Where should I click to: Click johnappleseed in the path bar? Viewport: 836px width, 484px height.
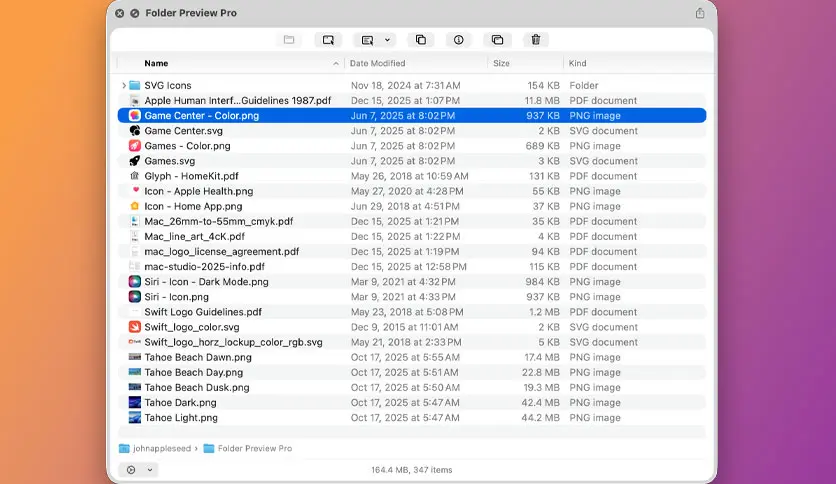coord(162,449)
